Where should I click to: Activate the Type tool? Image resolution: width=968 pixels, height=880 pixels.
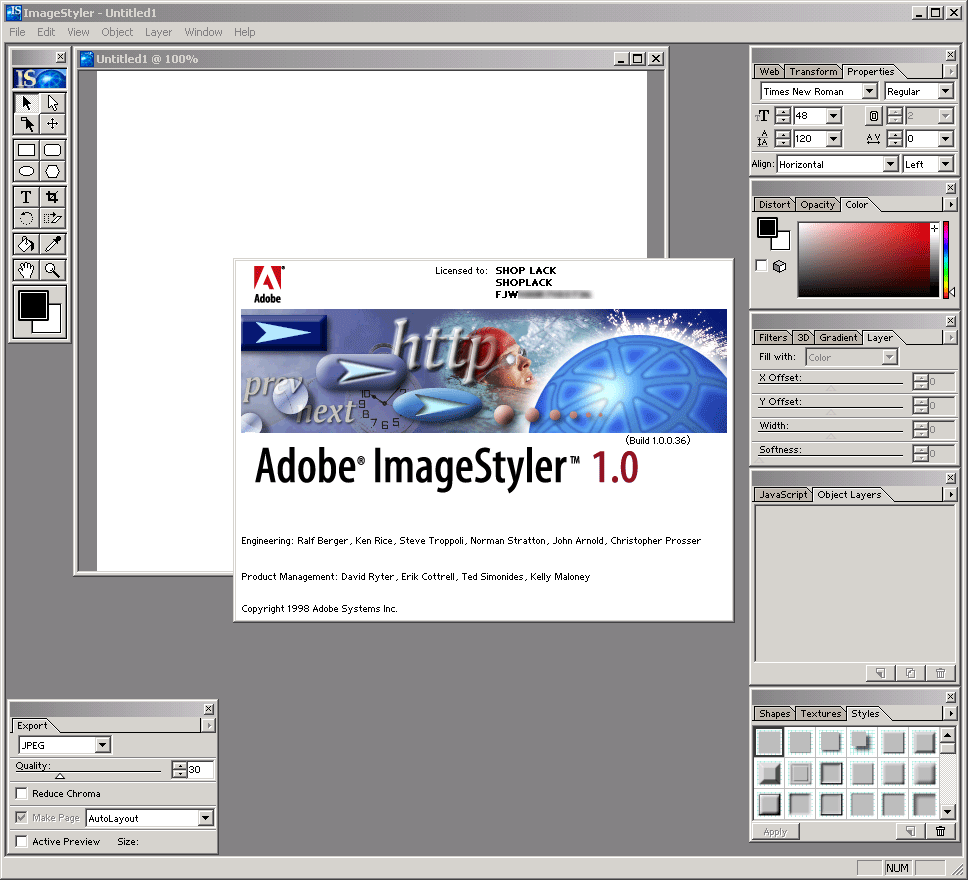click(27, 197)
